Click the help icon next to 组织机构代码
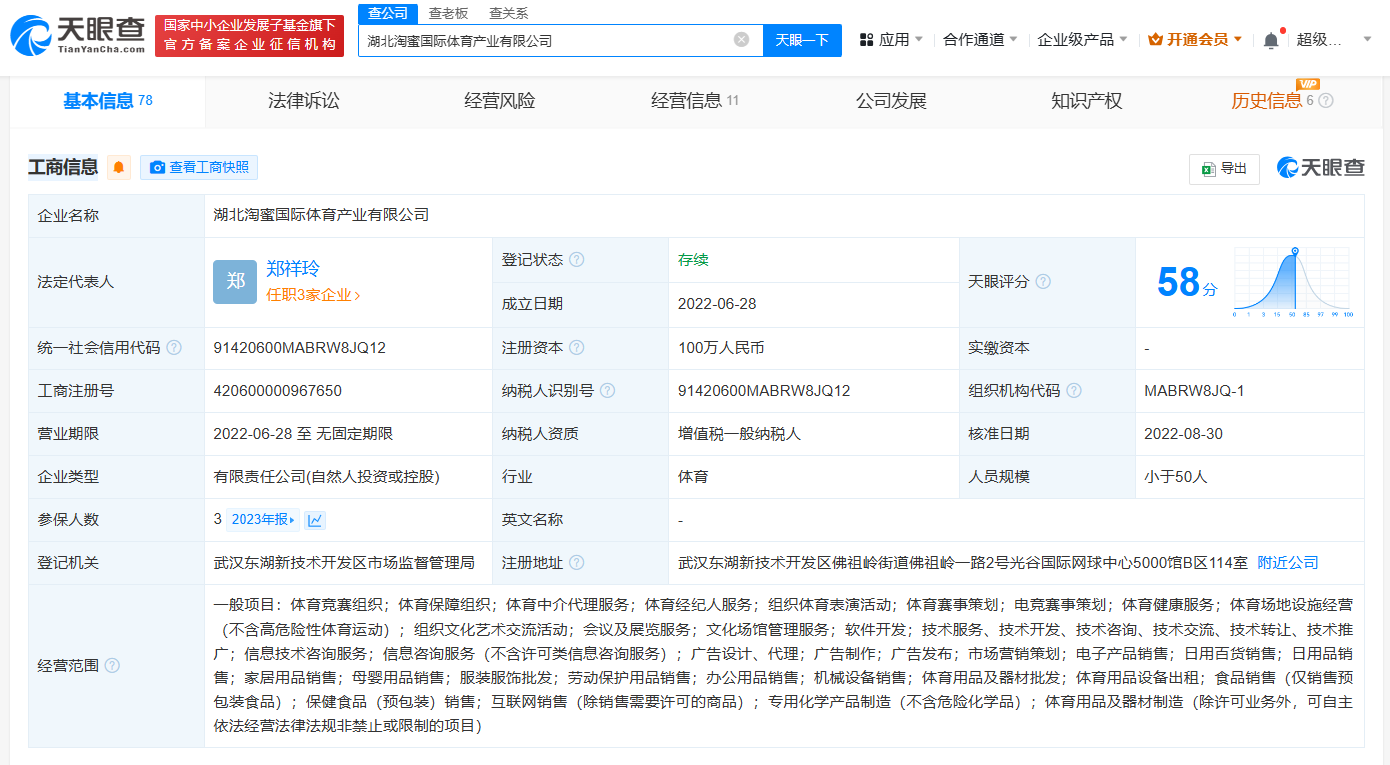 click(1075, 390)
